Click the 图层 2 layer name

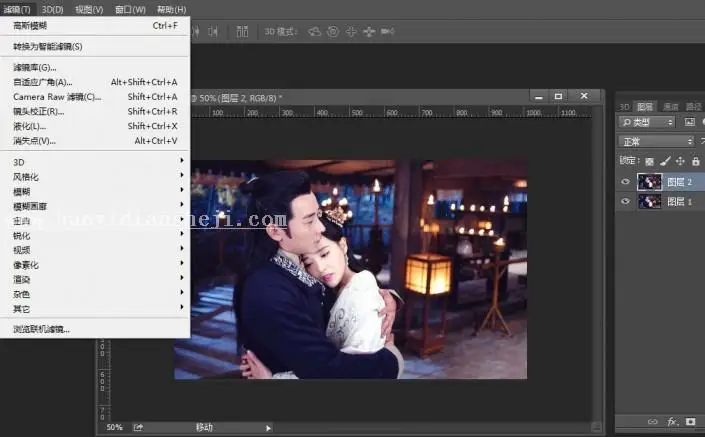click(x=679, y=182)
